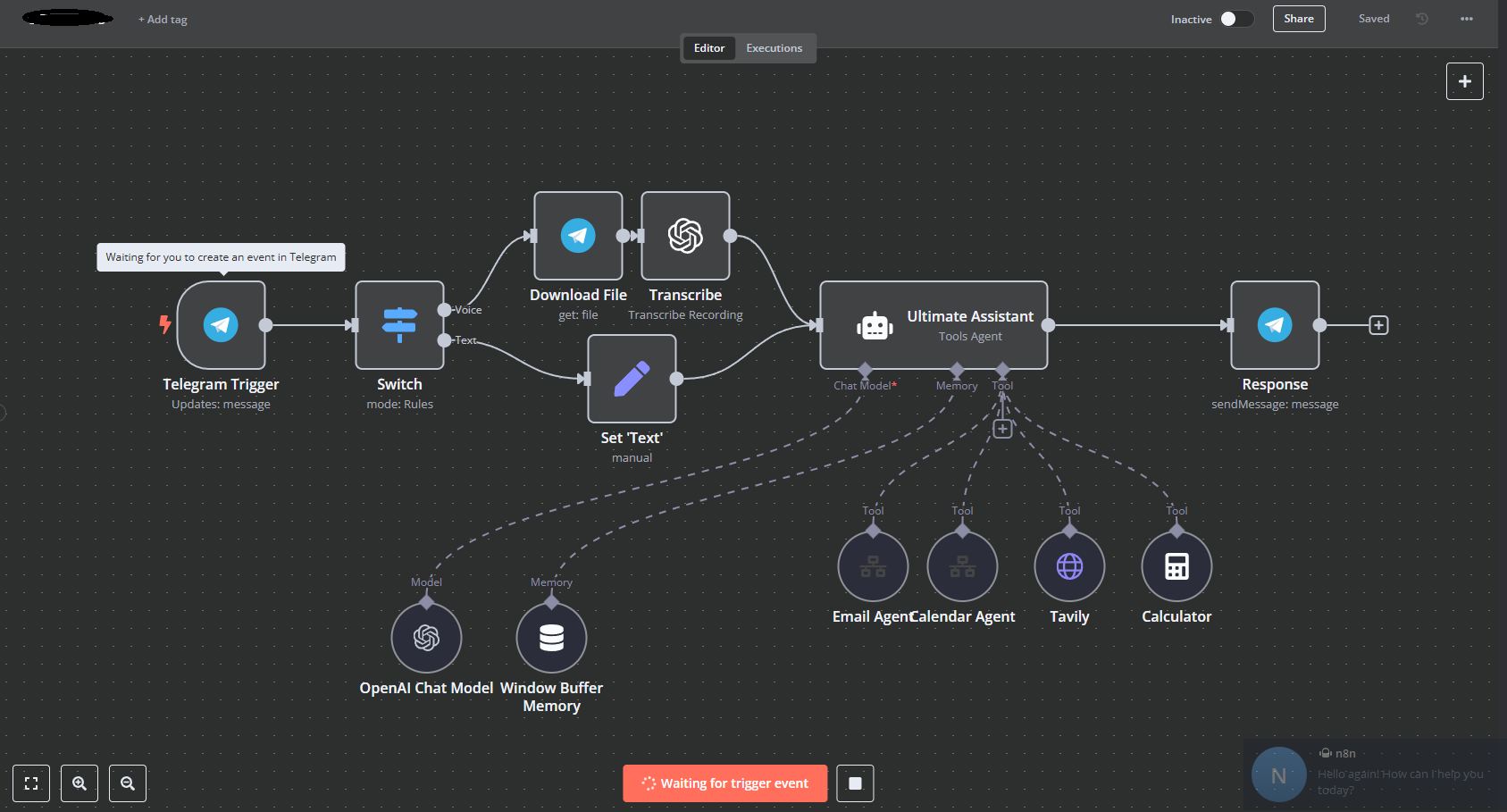This screenshot has height=812, width=1507.
Task: Add node after Response output
Action: [x=1378, y=325]
